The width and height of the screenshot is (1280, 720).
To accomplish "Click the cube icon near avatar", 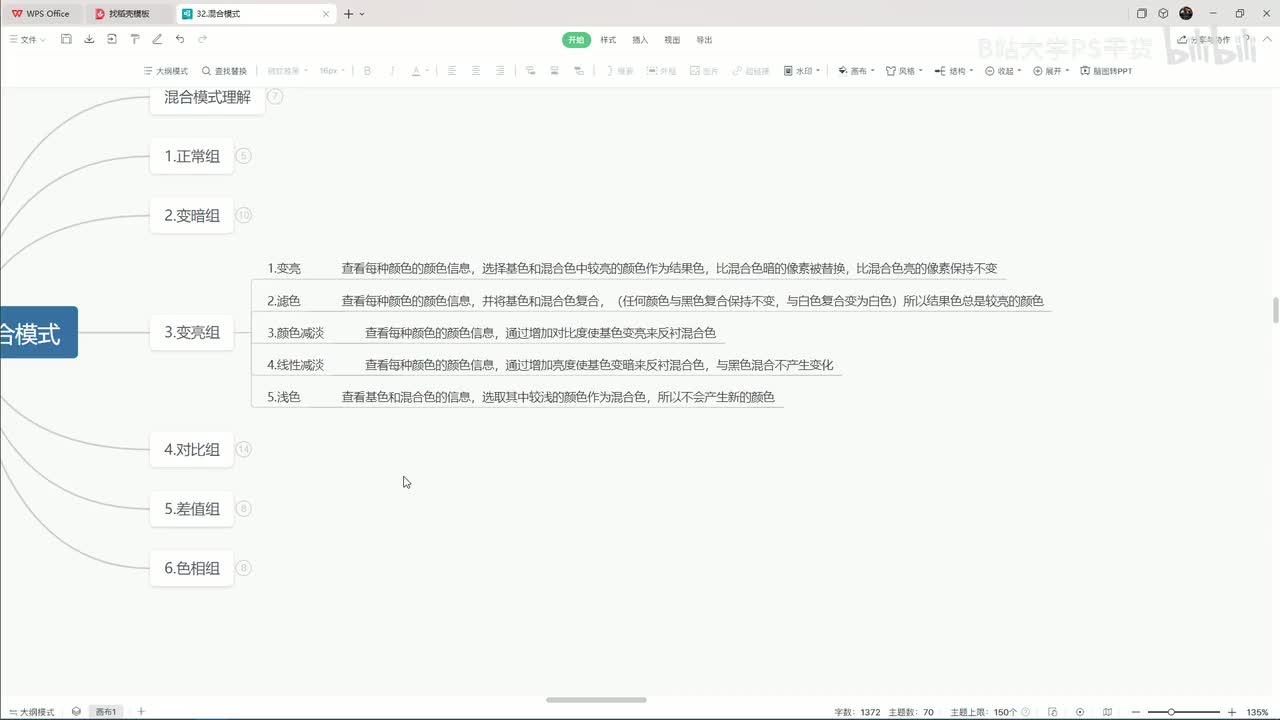I will (1163, 13).
